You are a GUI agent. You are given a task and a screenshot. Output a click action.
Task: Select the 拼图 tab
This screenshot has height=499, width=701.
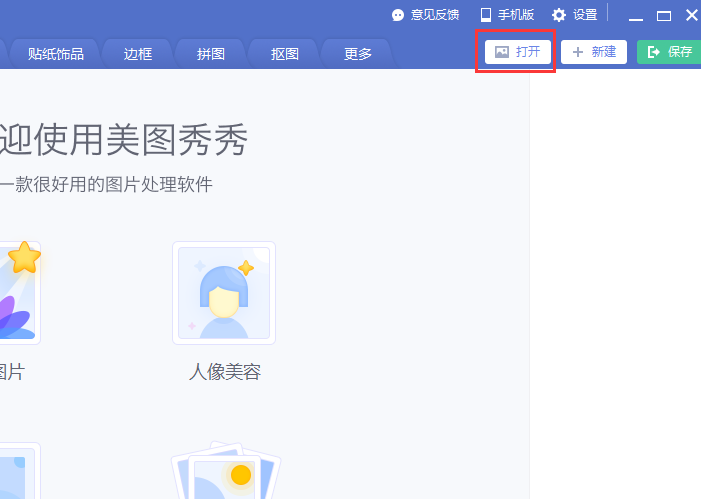click(x=211, y=54)
